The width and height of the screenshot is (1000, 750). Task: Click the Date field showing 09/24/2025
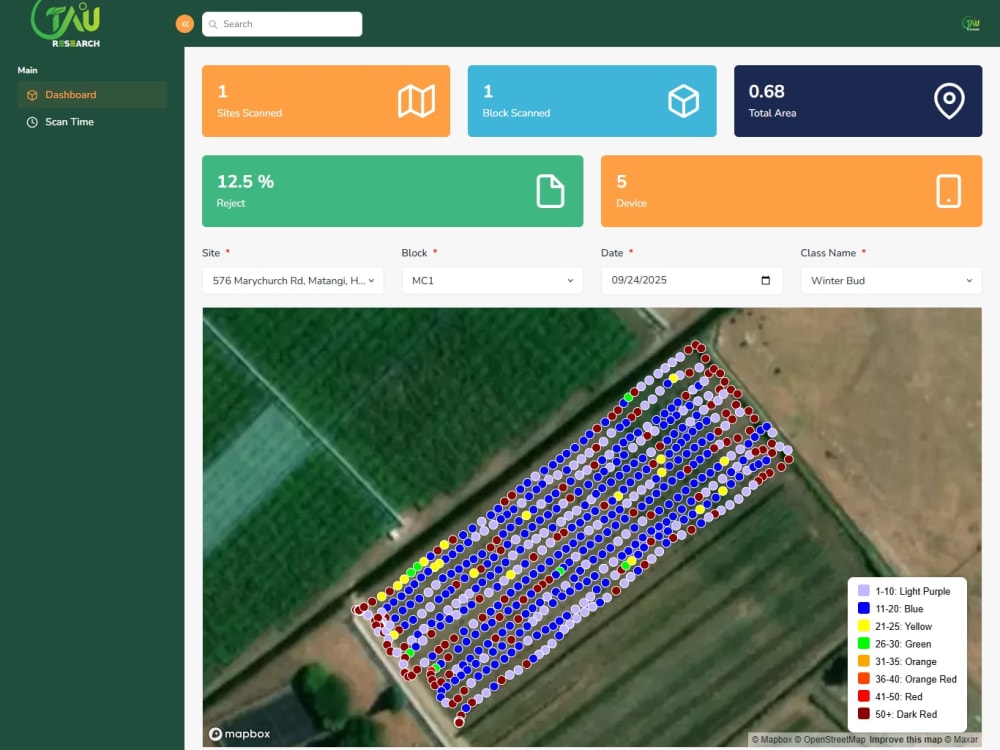[x=692, y=281]
